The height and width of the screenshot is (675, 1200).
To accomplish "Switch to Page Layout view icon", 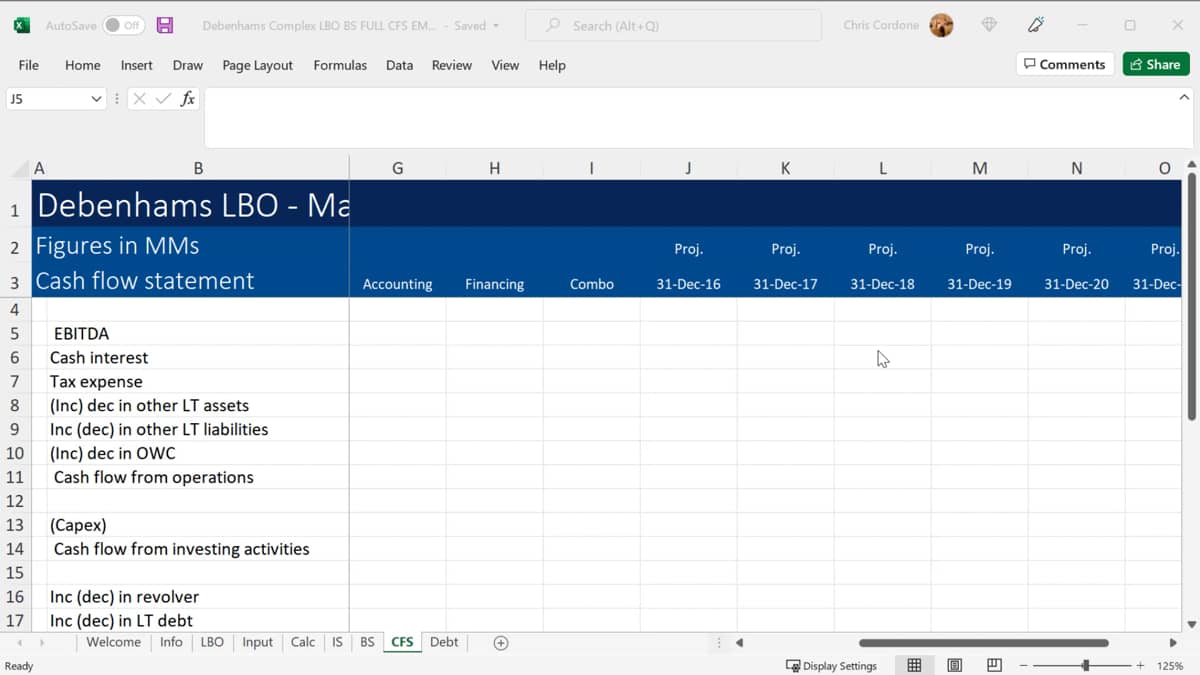I will pyautogui.click(x=954, y=665).
